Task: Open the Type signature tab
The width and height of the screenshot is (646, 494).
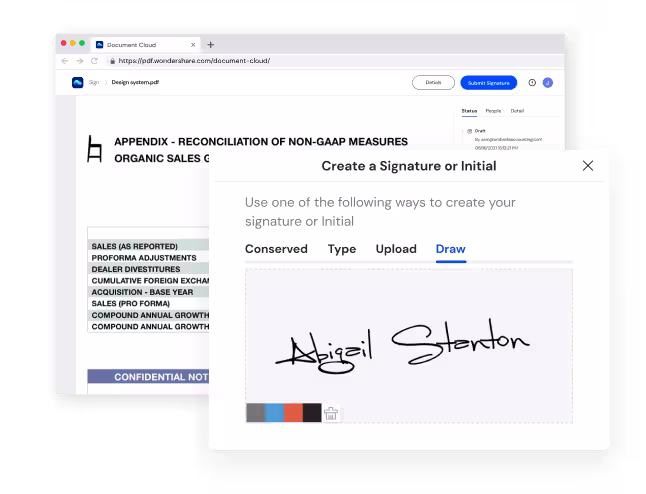Action: pyautogui.click(x=342, y=249)
